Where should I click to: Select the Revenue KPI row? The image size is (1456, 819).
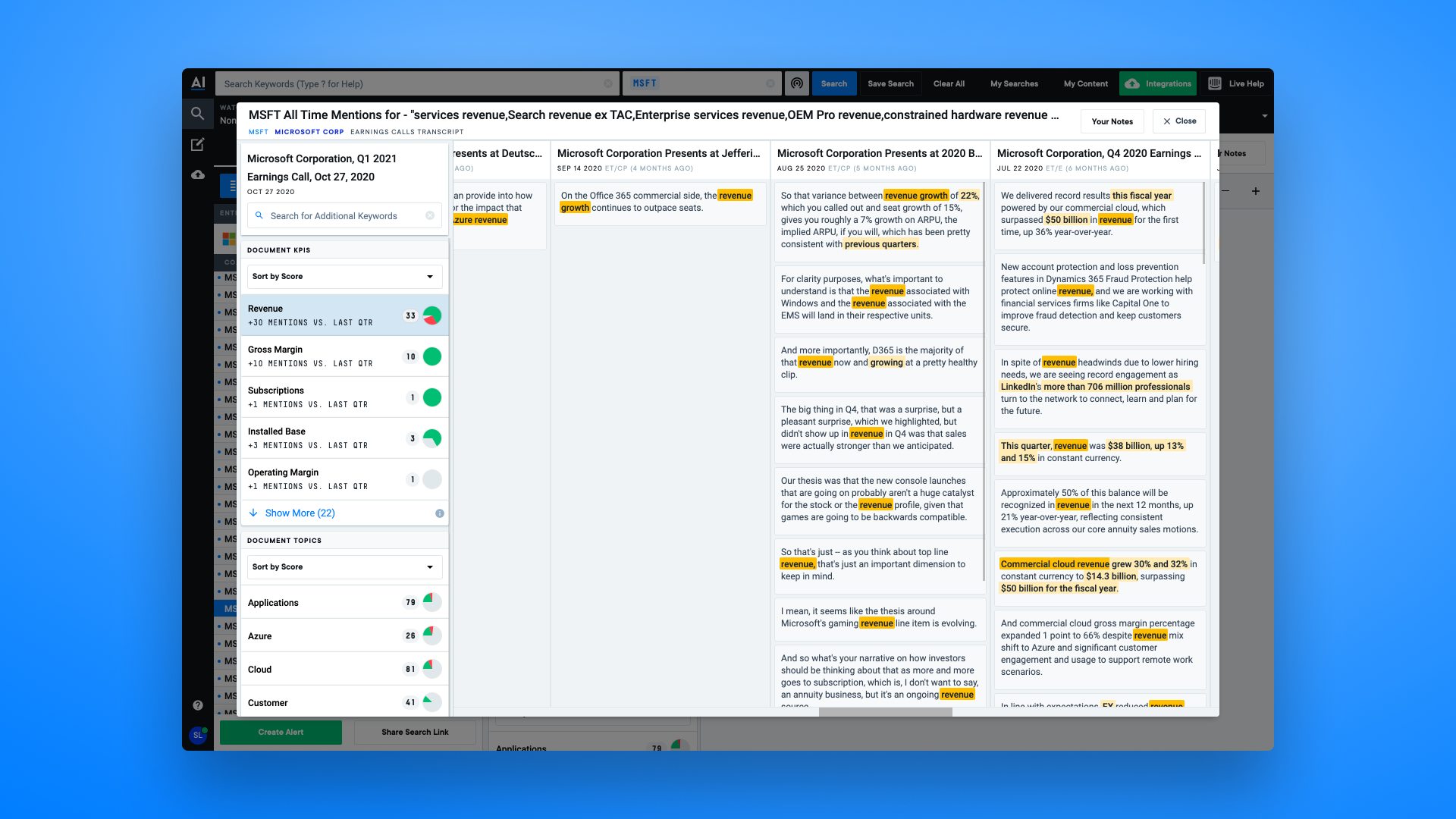[326, 315]
